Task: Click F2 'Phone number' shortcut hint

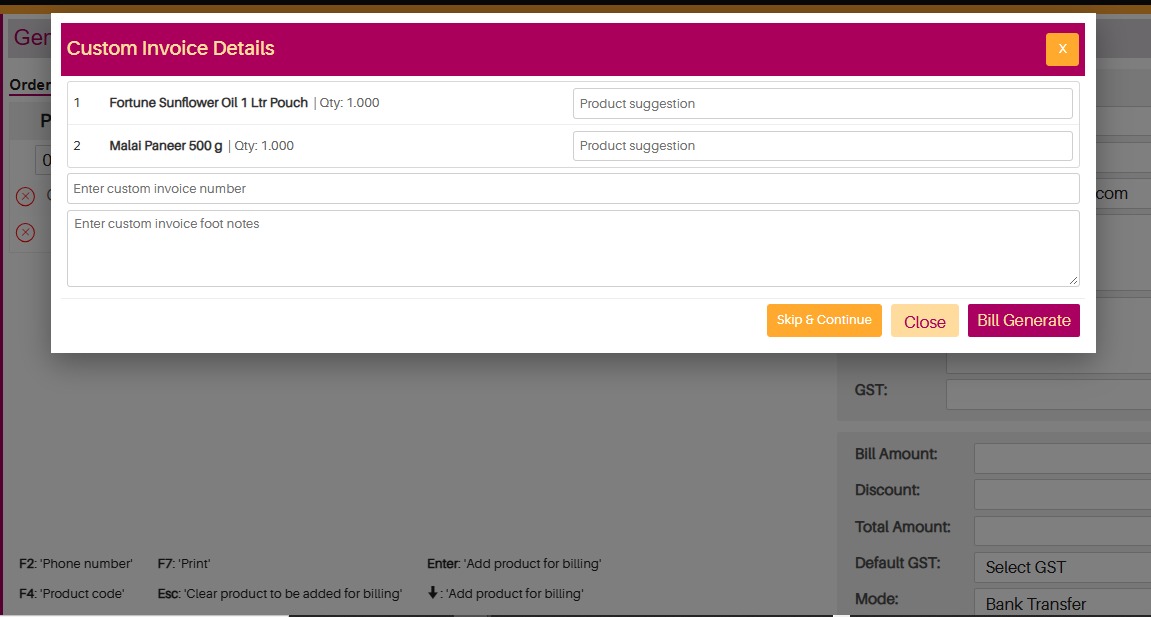Action: [x=76, y=564]
